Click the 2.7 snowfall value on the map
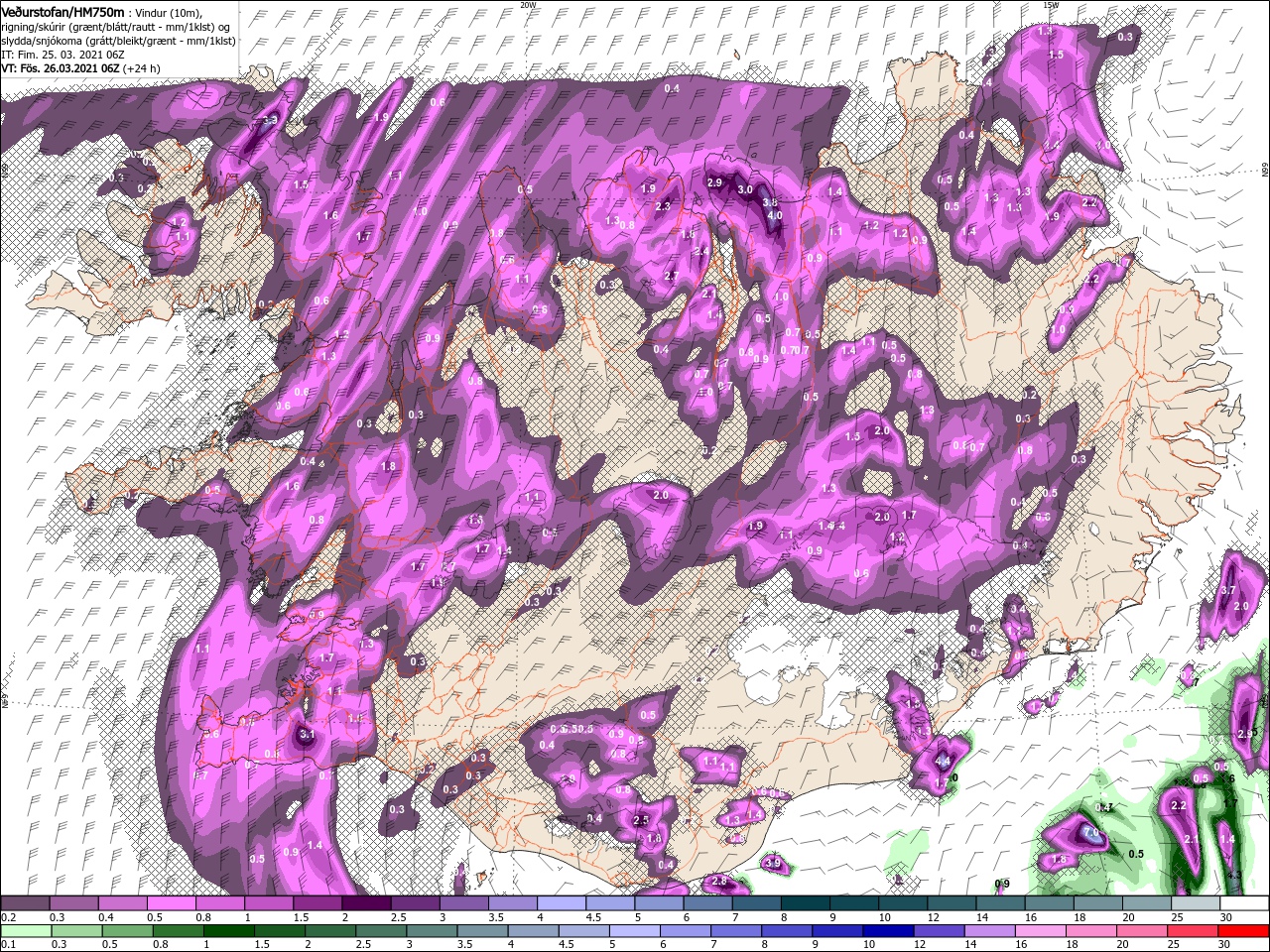Viewport: 1270px width, 952px height. point(671,276)
